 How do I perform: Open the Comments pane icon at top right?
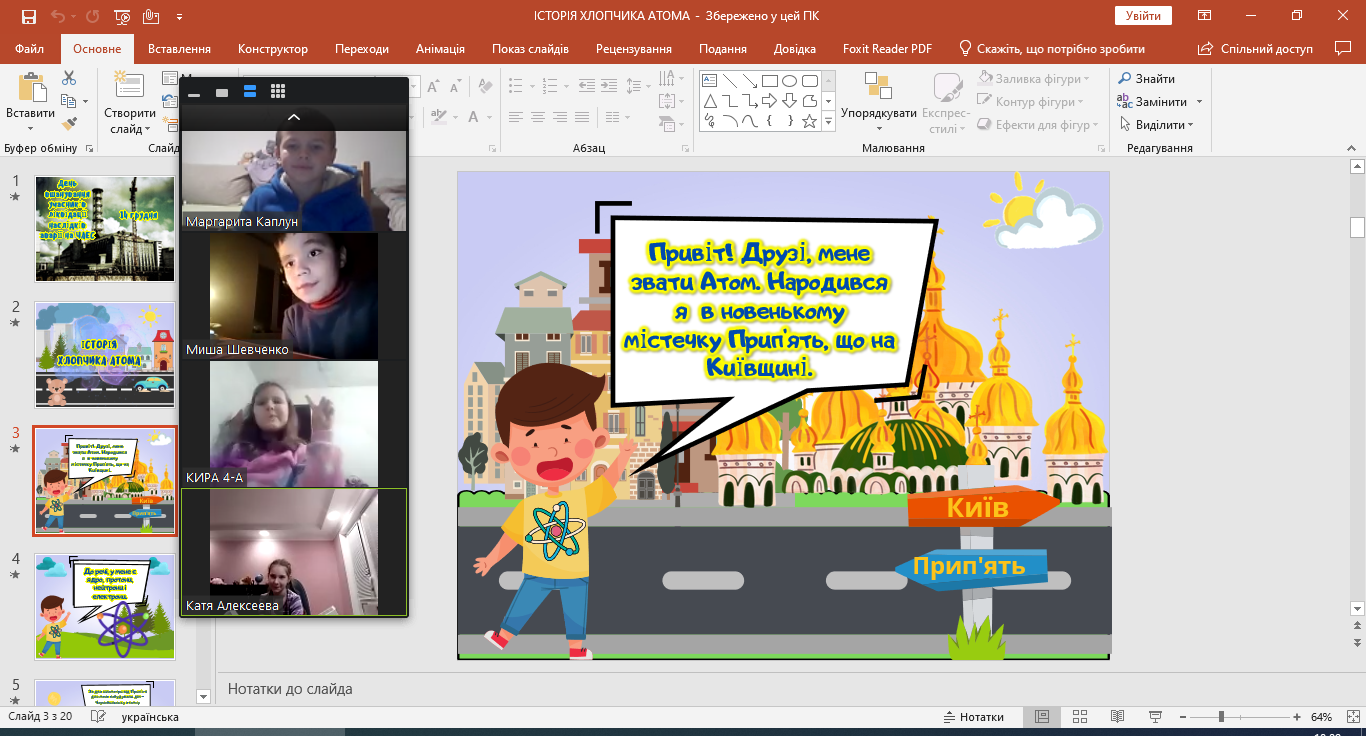pyautogui.click(x=1343, y=48)
